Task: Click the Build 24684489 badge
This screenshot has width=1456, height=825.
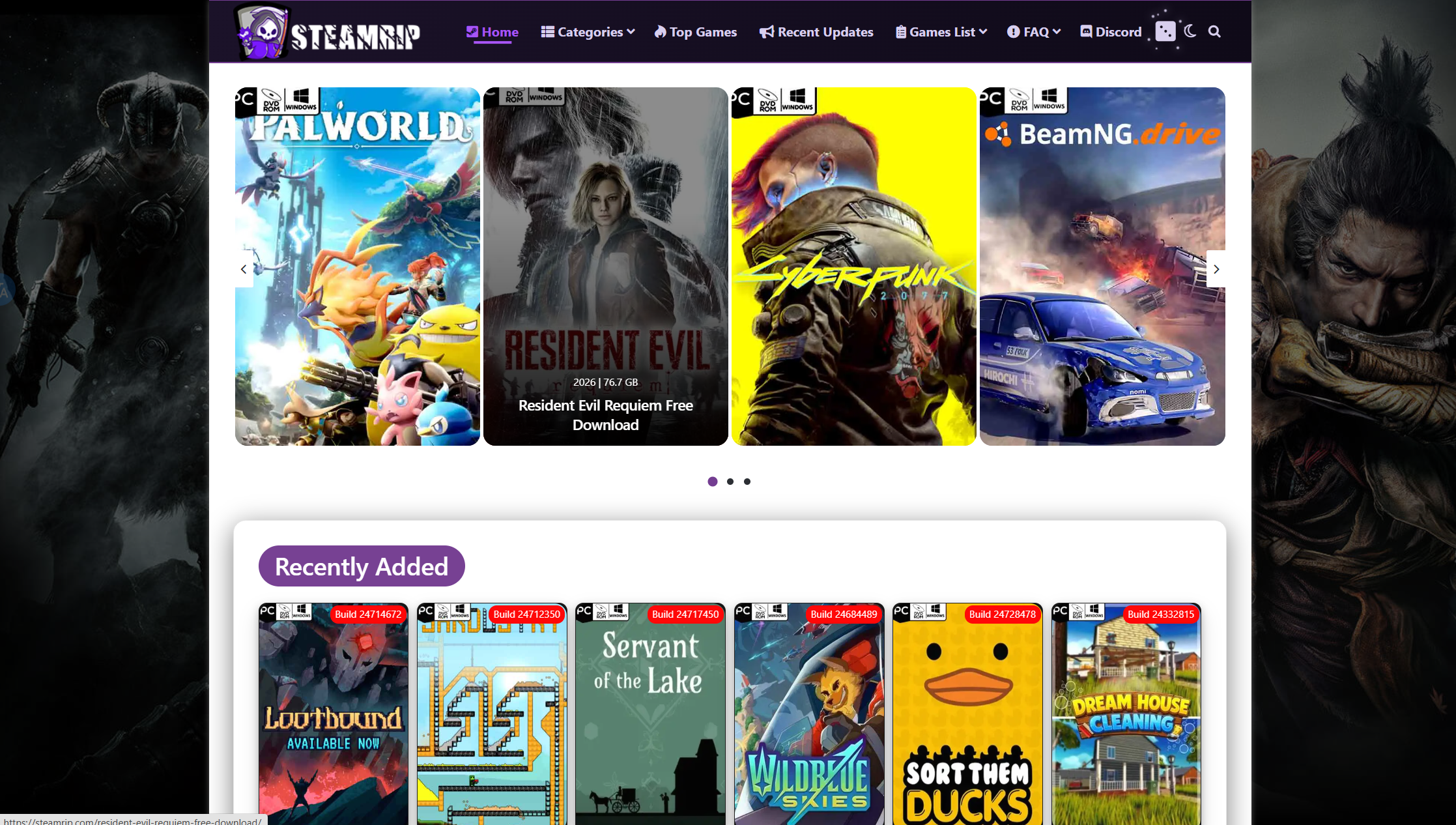Action: [x=844, y=615]
